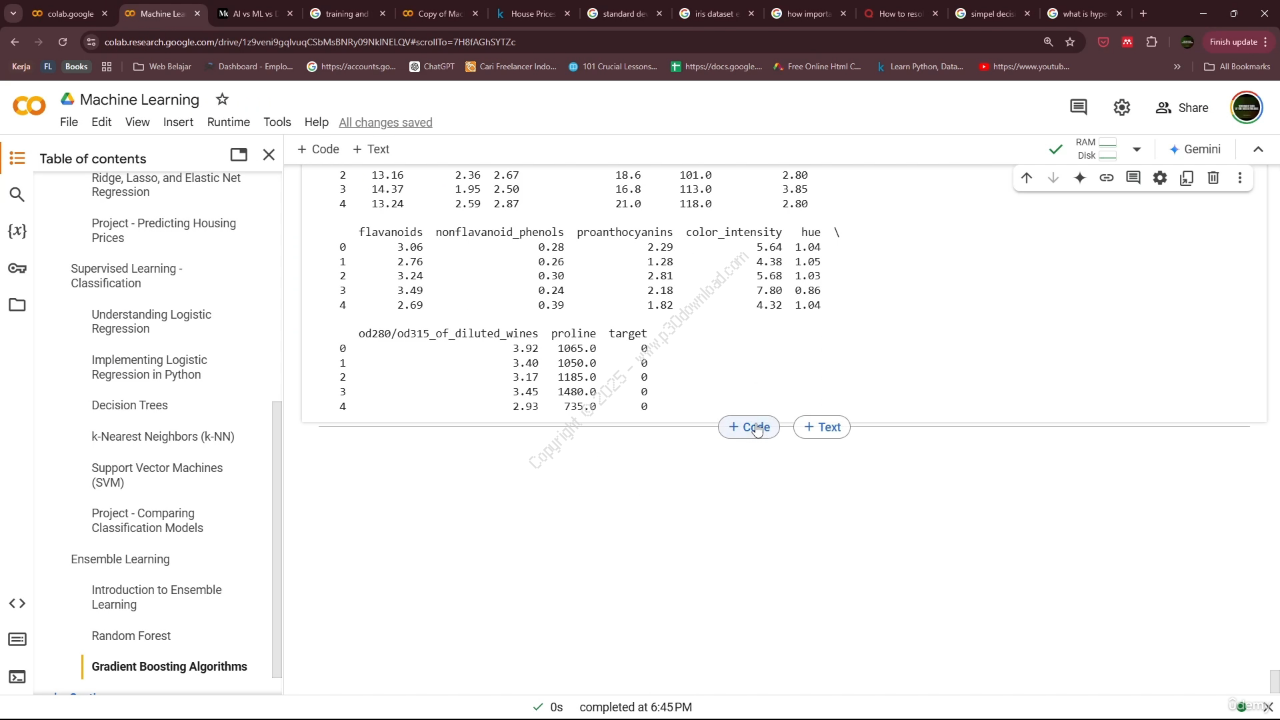
Task: Open the Help menu
Action: (316, 122)
